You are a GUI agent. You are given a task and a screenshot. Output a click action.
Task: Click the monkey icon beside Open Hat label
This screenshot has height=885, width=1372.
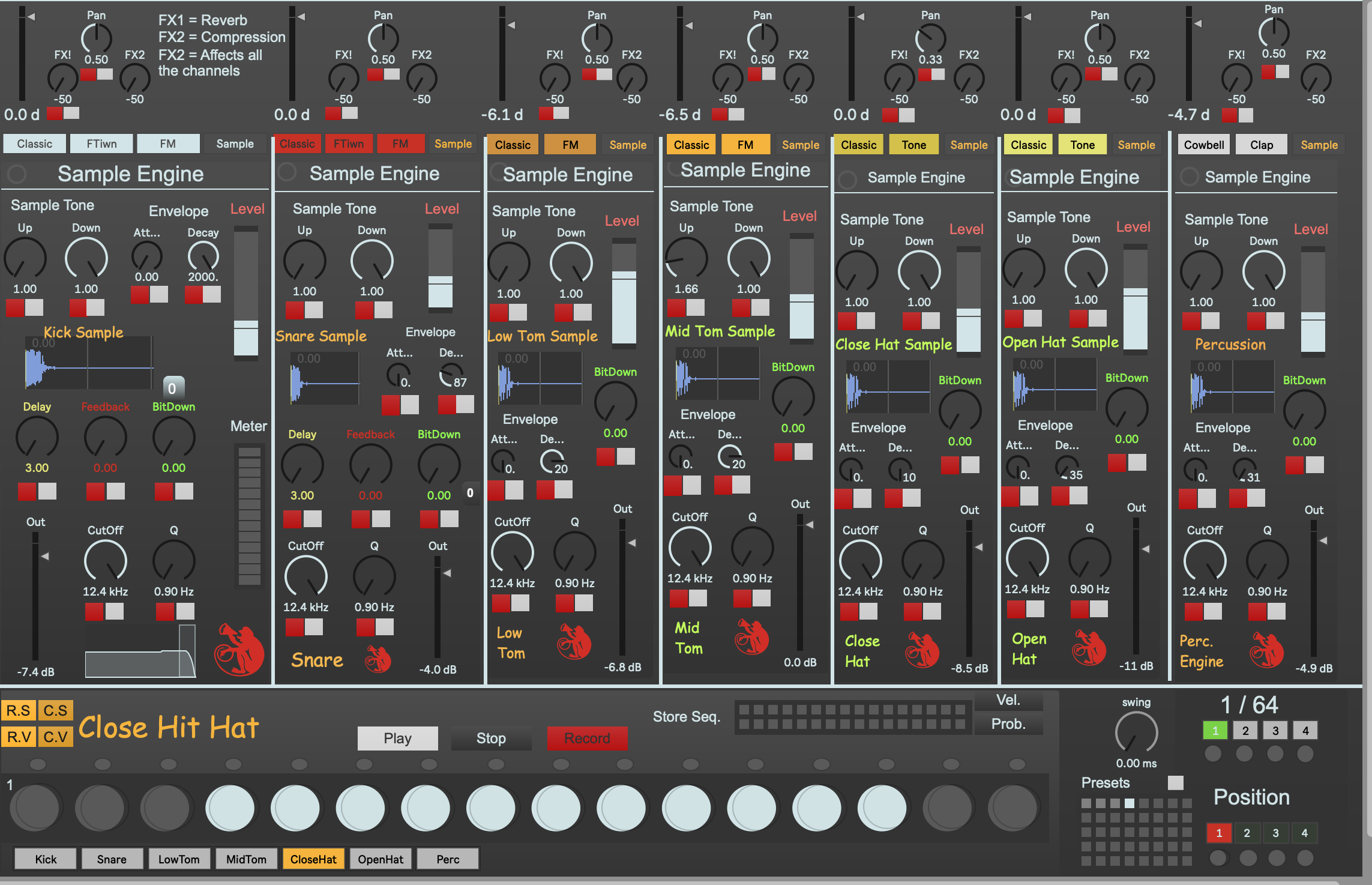click(x=1089, y=647)
